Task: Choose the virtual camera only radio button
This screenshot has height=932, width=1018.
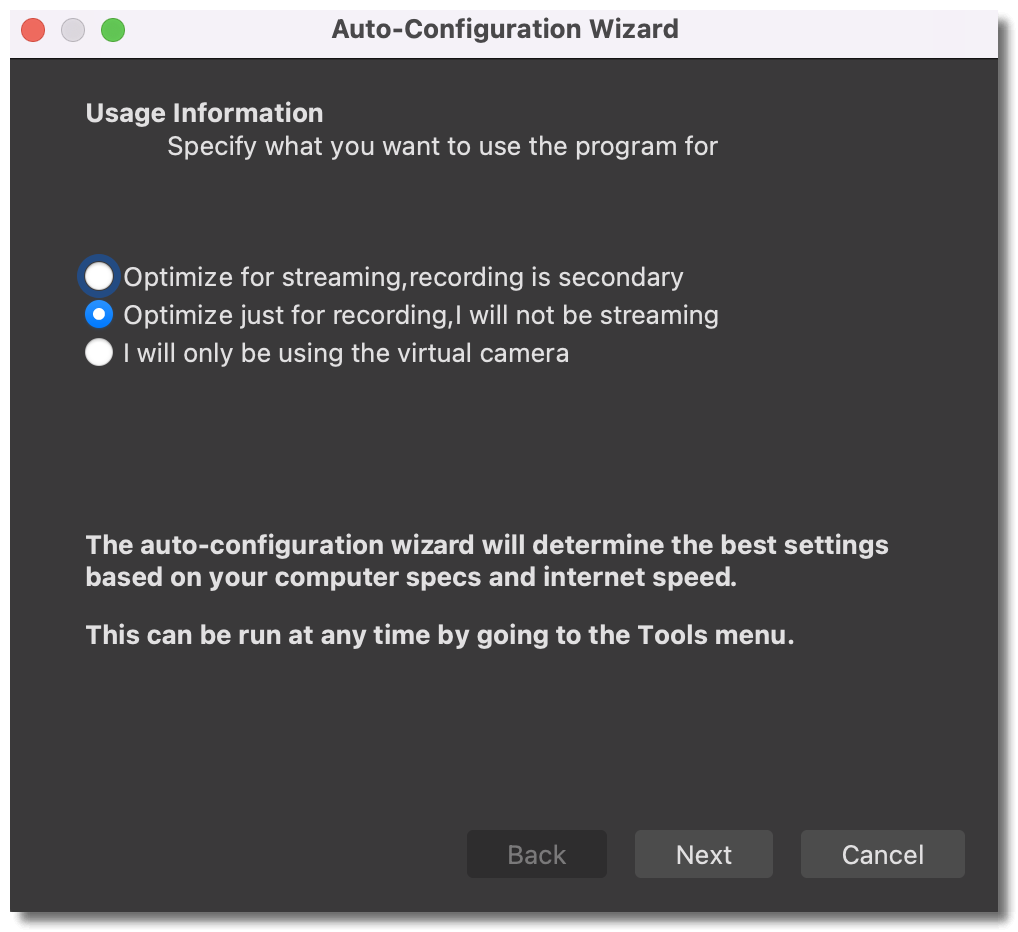Action: tap(99, 352)
